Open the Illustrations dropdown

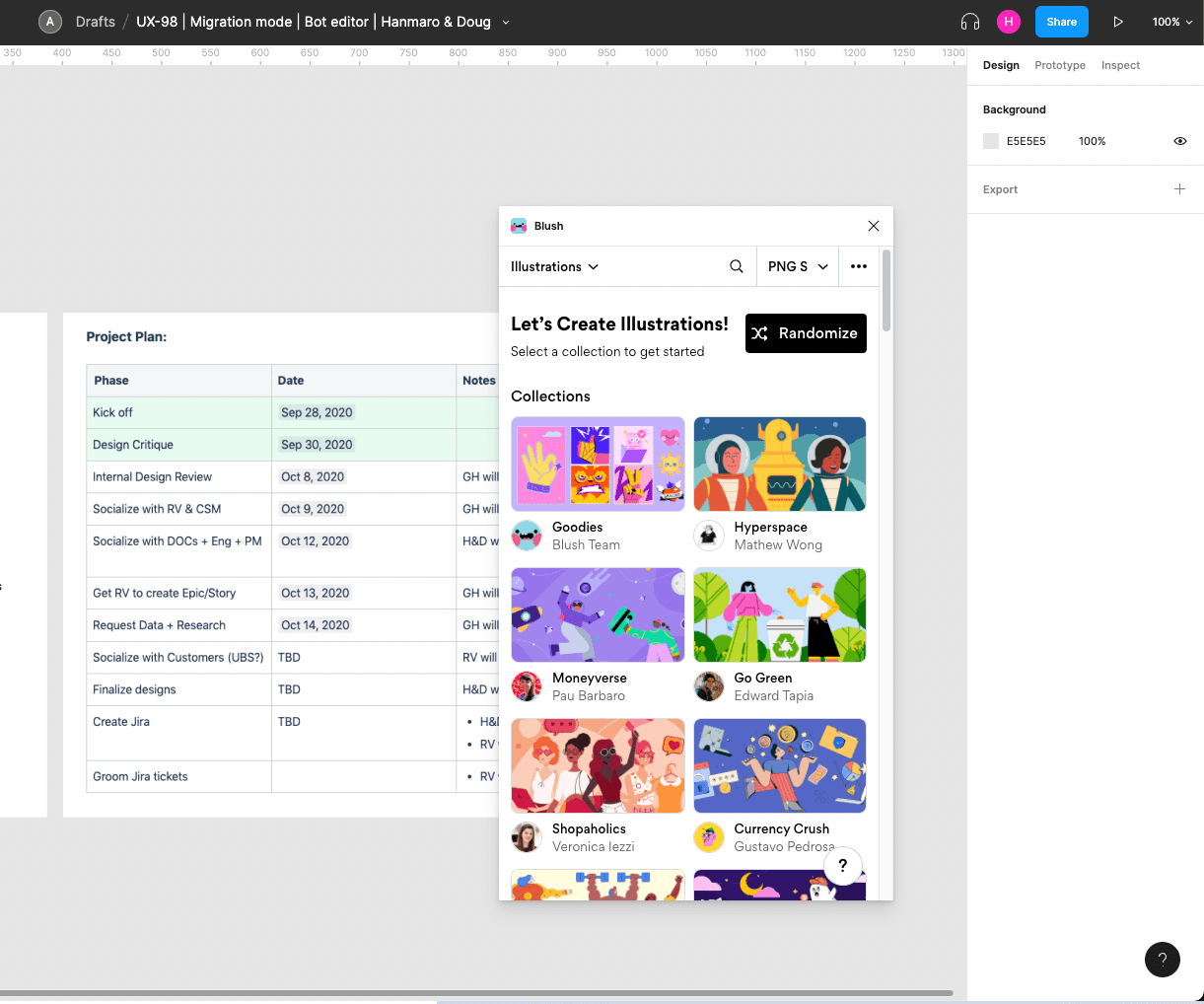[554, 266]
